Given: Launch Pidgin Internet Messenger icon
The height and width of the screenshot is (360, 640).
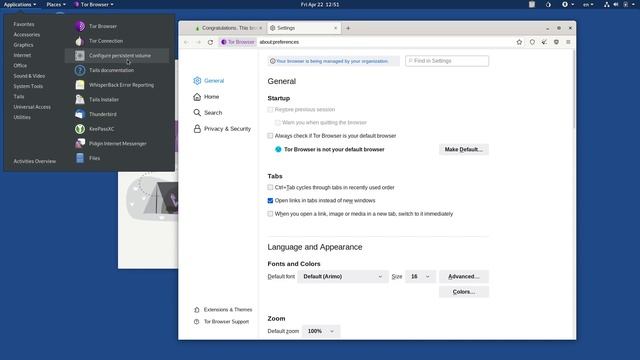Looking at the screenshot, I should (80, 144).
